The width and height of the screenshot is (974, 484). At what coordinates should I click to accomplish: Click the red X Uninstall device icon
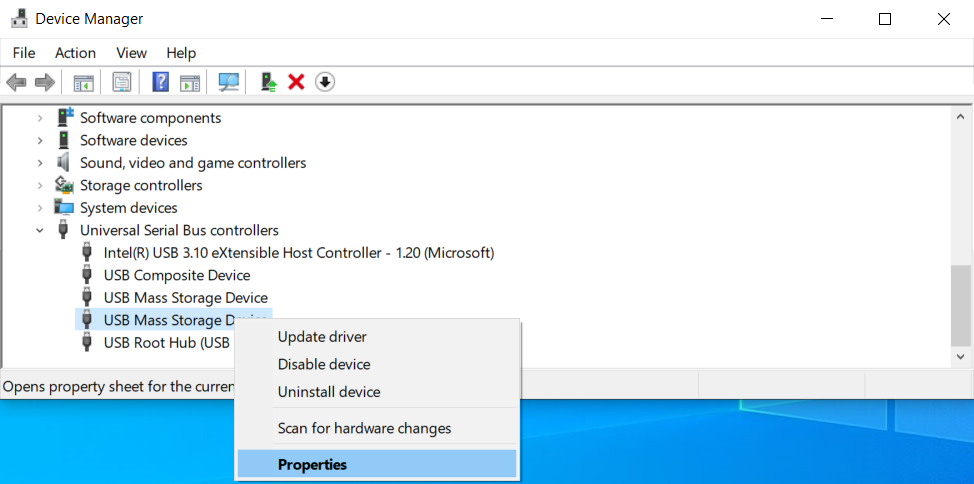296,82
